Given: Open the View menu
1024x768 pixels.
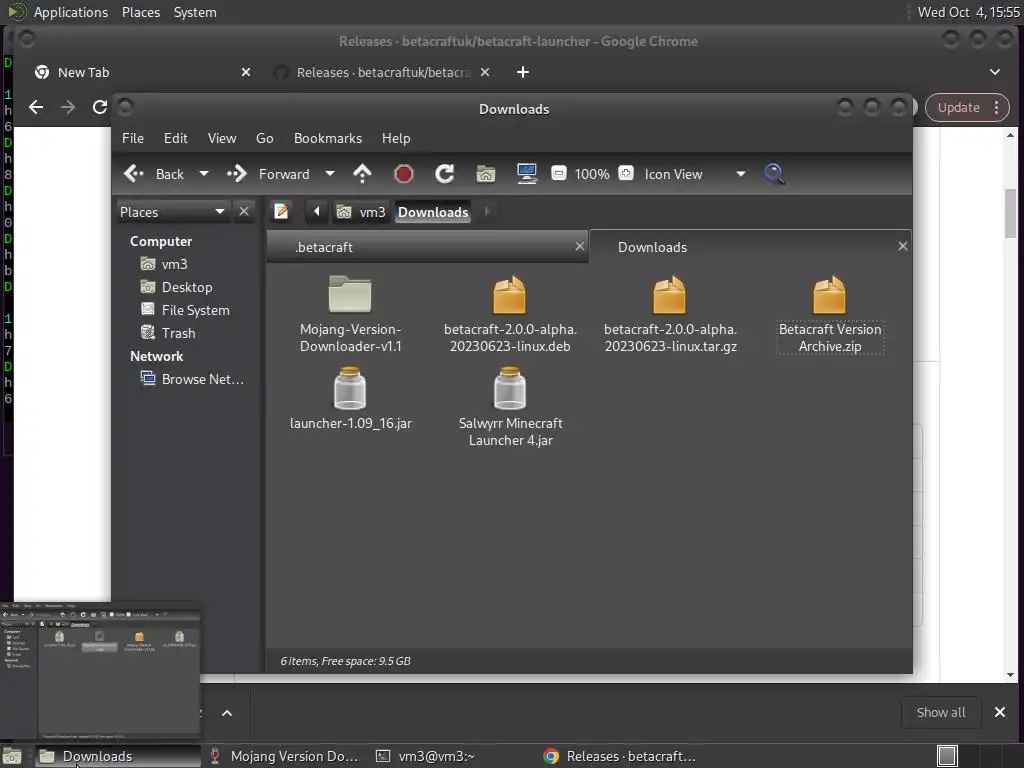Looking at the screenshot, I should pos(222,138).
